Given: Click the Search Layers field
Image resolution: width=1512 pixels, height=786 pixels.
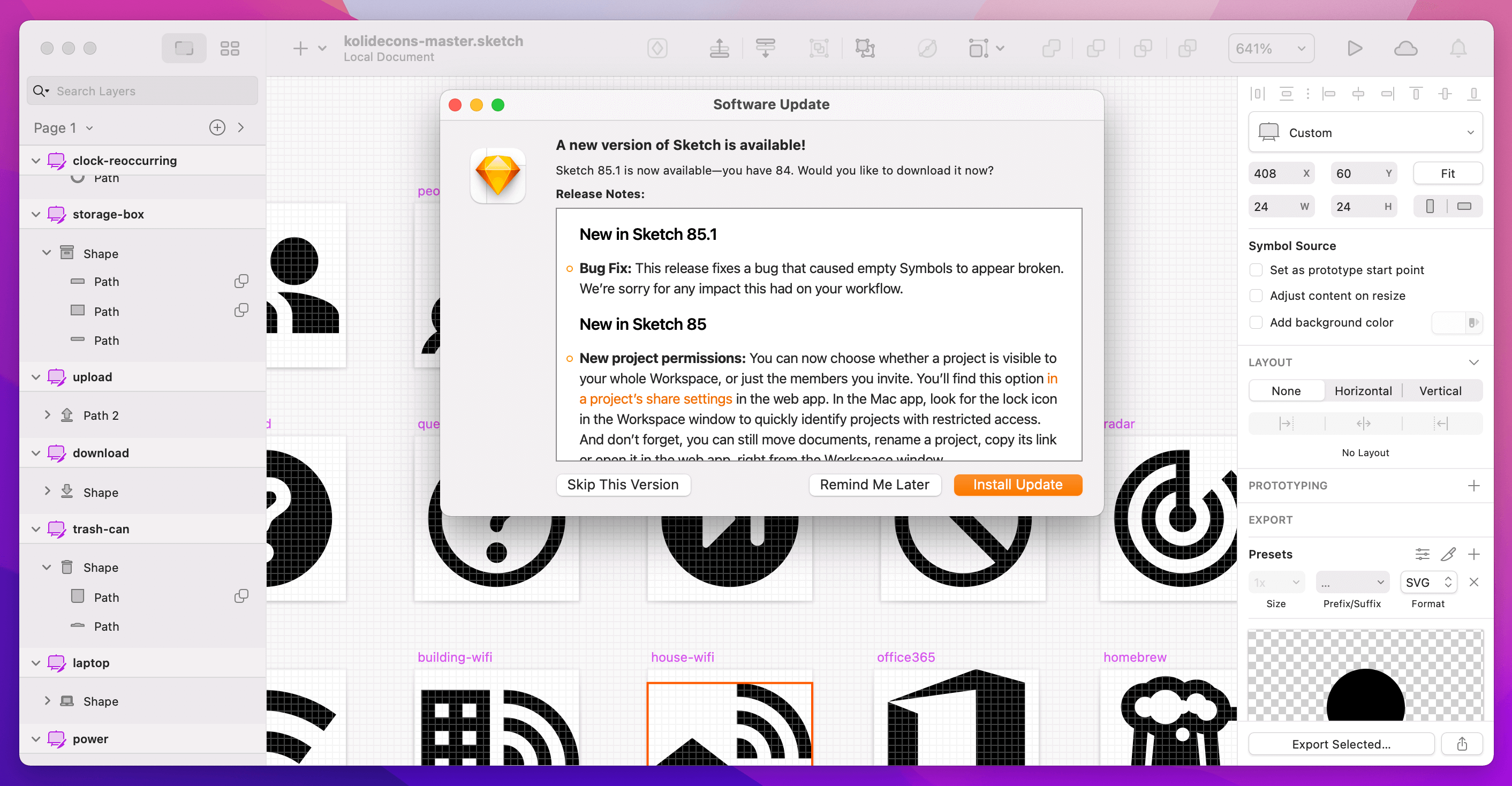Looking at the screenshot, I should coord(141,90).
